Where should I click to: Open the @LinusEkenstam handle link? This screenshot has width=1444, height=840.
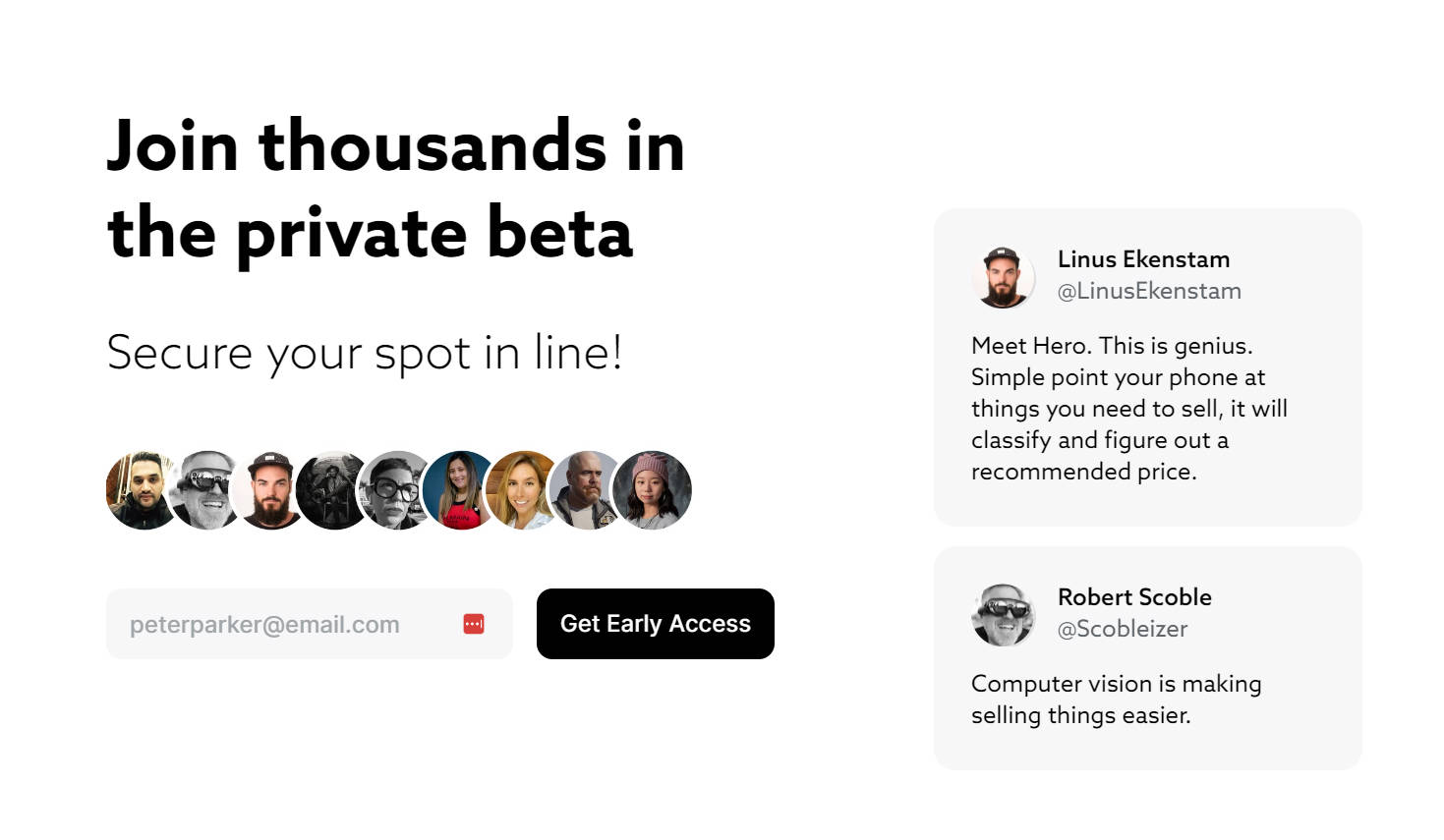tap(1149, 291)
